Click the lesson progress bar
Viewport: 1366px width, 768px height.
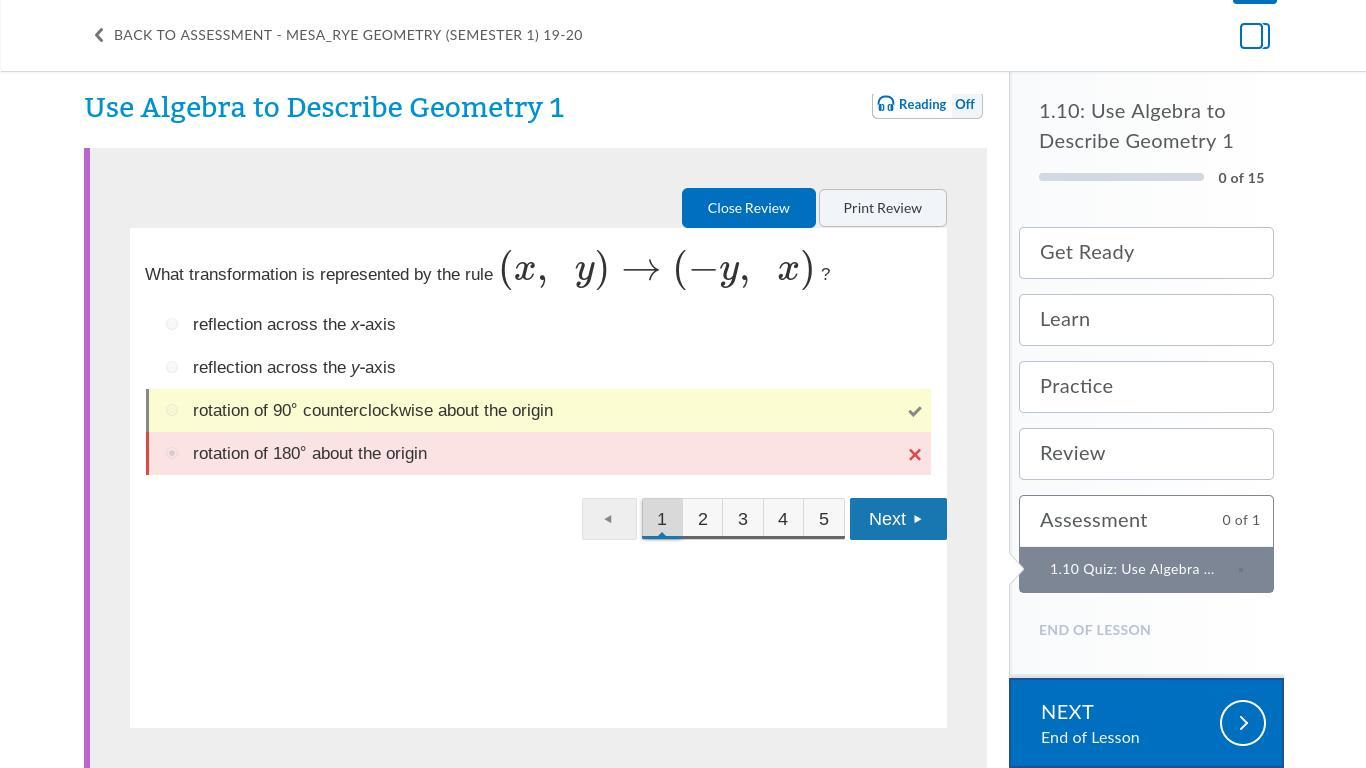point(1121,177)
